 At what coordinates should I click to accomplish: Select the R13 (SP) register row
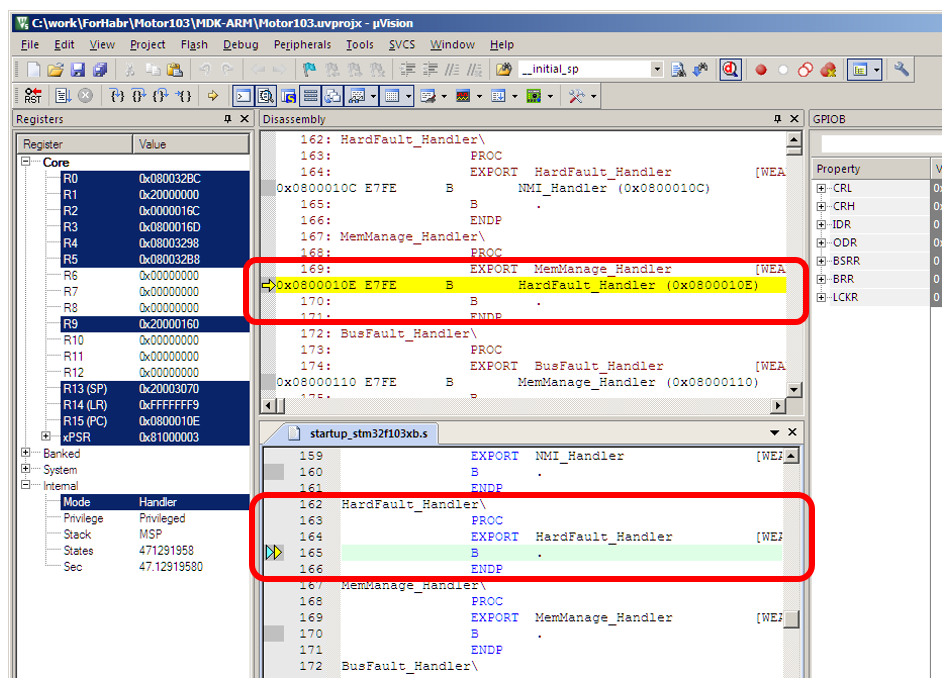click(155, 389)
